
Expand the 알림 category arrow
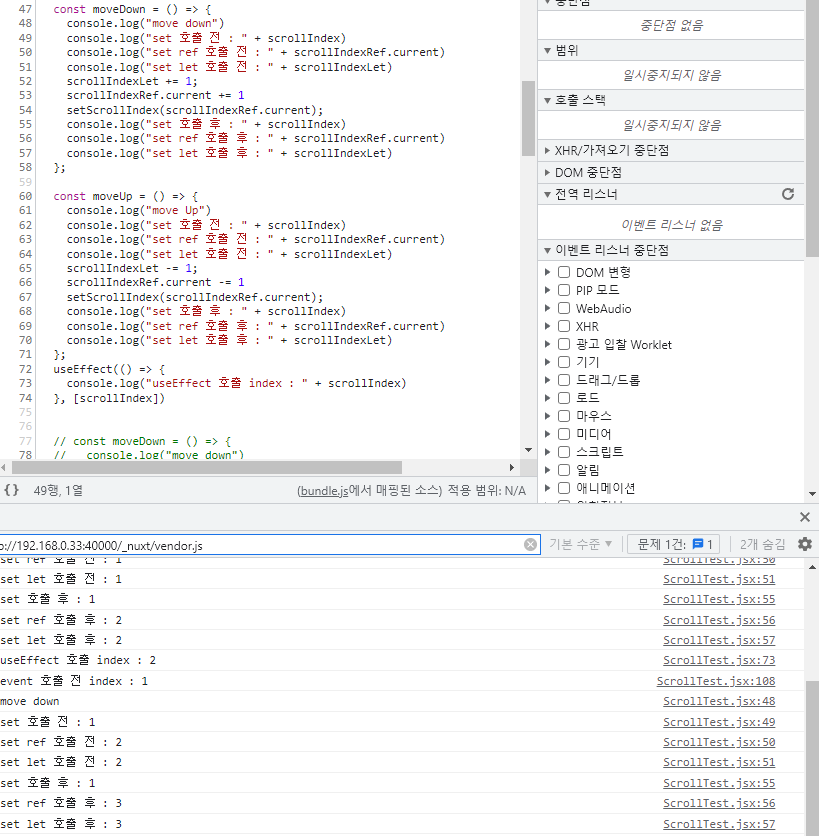(547, 470)
